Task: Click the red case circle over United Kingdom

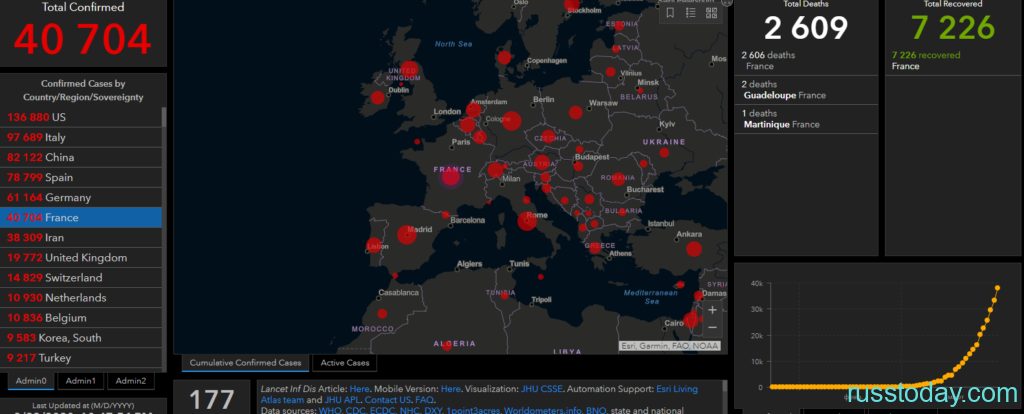Action: 409,69
